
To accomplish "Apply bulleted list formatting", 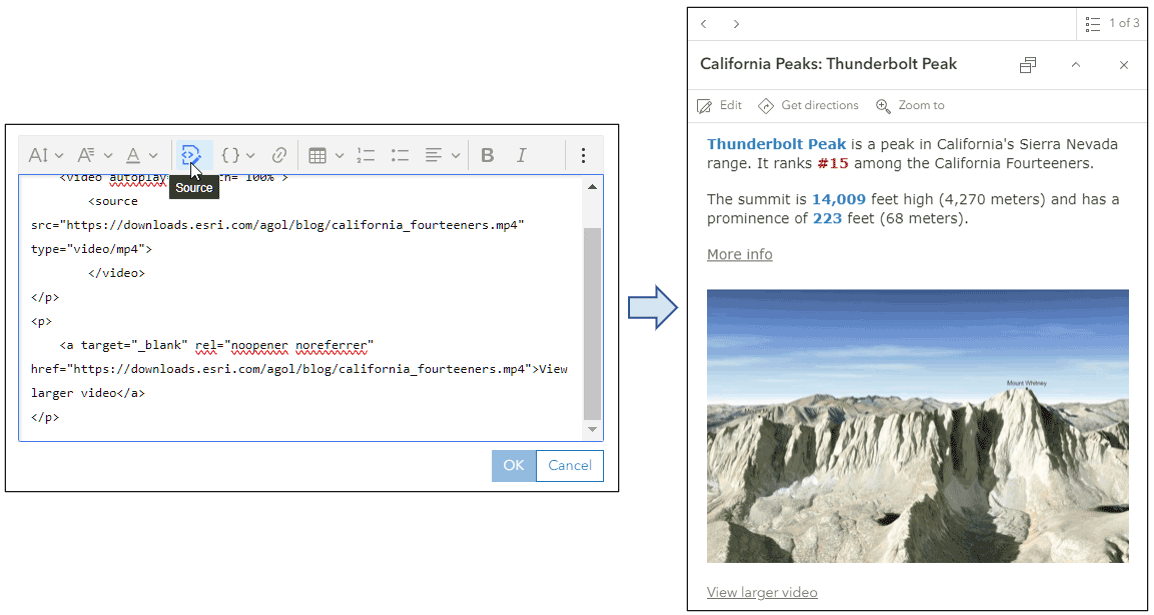I will tap(400, 155).
